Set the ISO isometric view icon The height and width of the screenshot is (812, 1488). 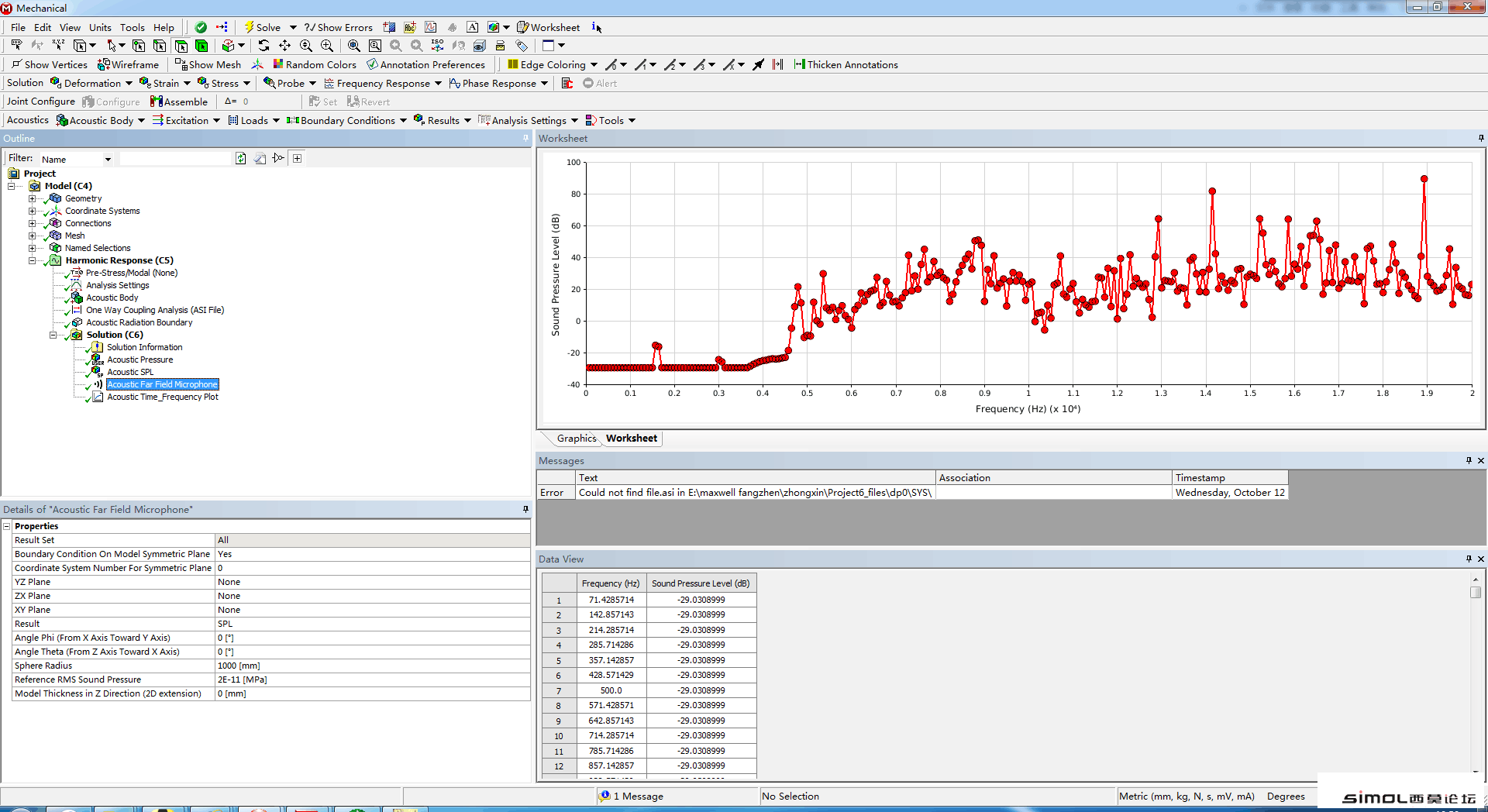coord(438,46)
